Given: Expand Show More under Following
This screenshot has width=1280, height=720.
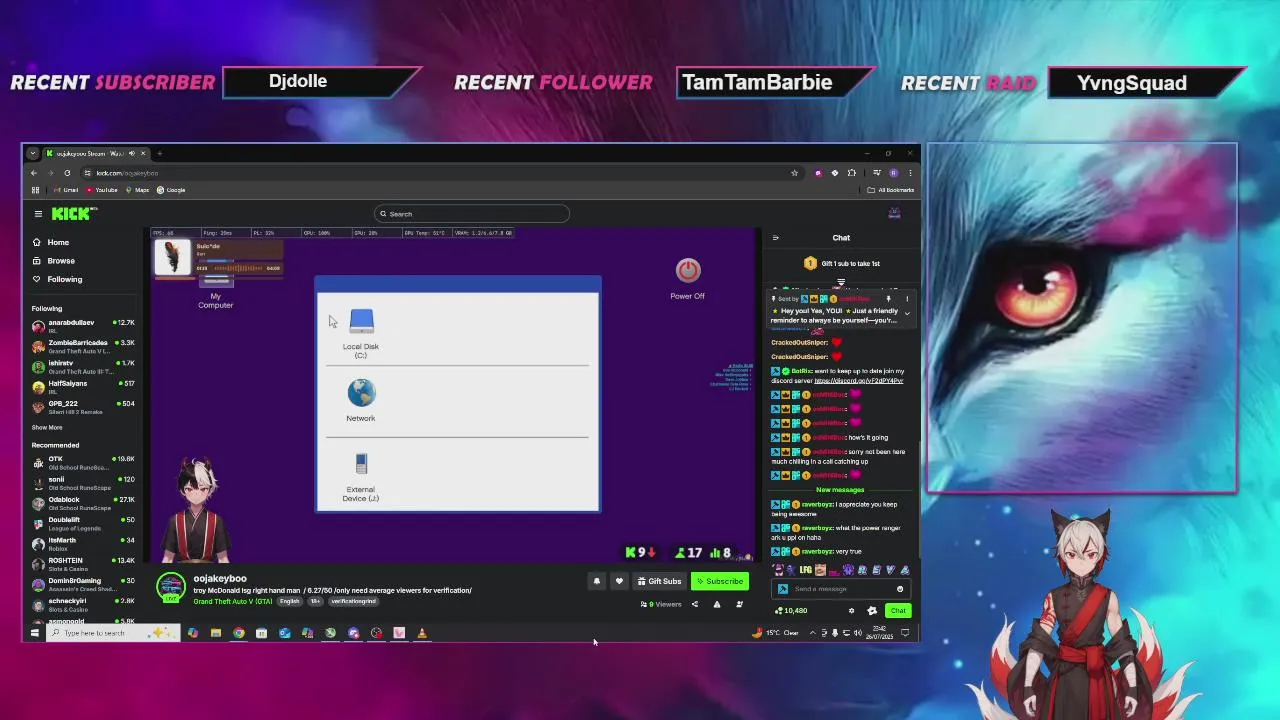Looking at the screenshot, I should coord(47,427).
